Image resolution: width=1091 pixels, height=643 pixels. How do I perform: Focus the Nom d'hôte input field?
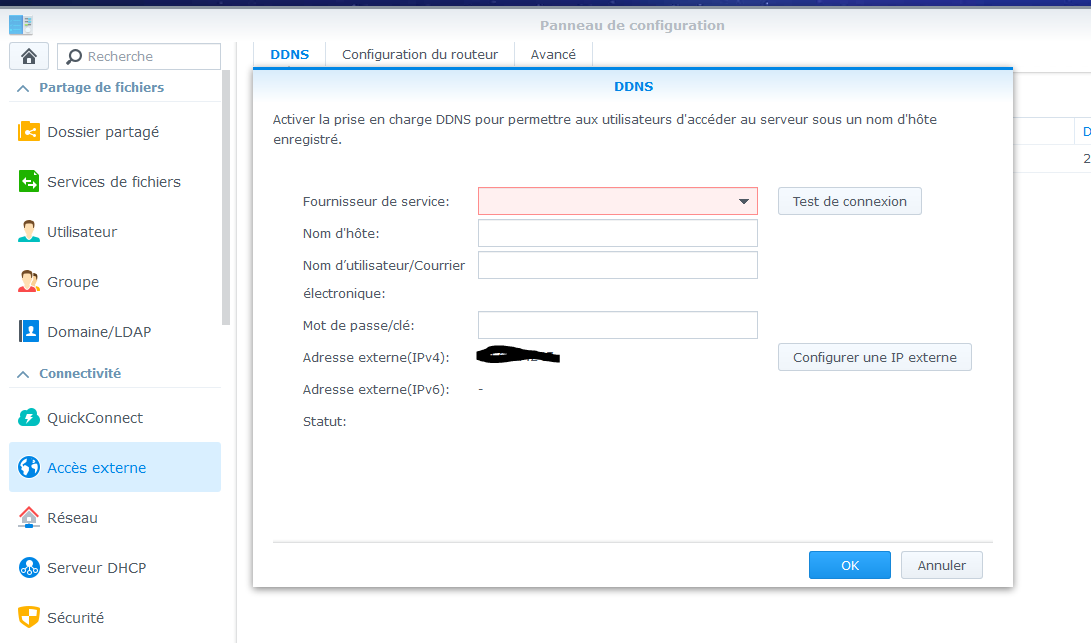pos(617,233)
